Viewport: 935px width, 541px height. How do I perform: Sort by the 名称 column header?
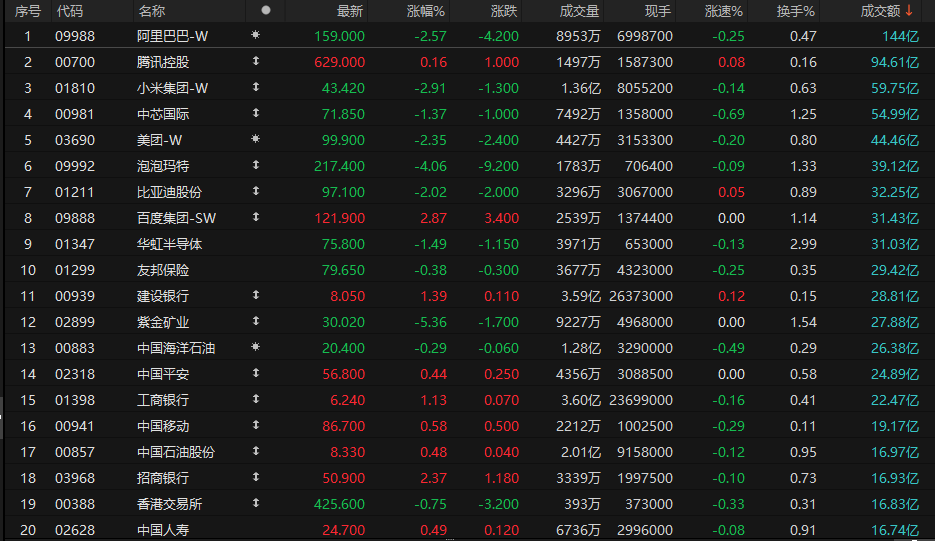(151, 11)
